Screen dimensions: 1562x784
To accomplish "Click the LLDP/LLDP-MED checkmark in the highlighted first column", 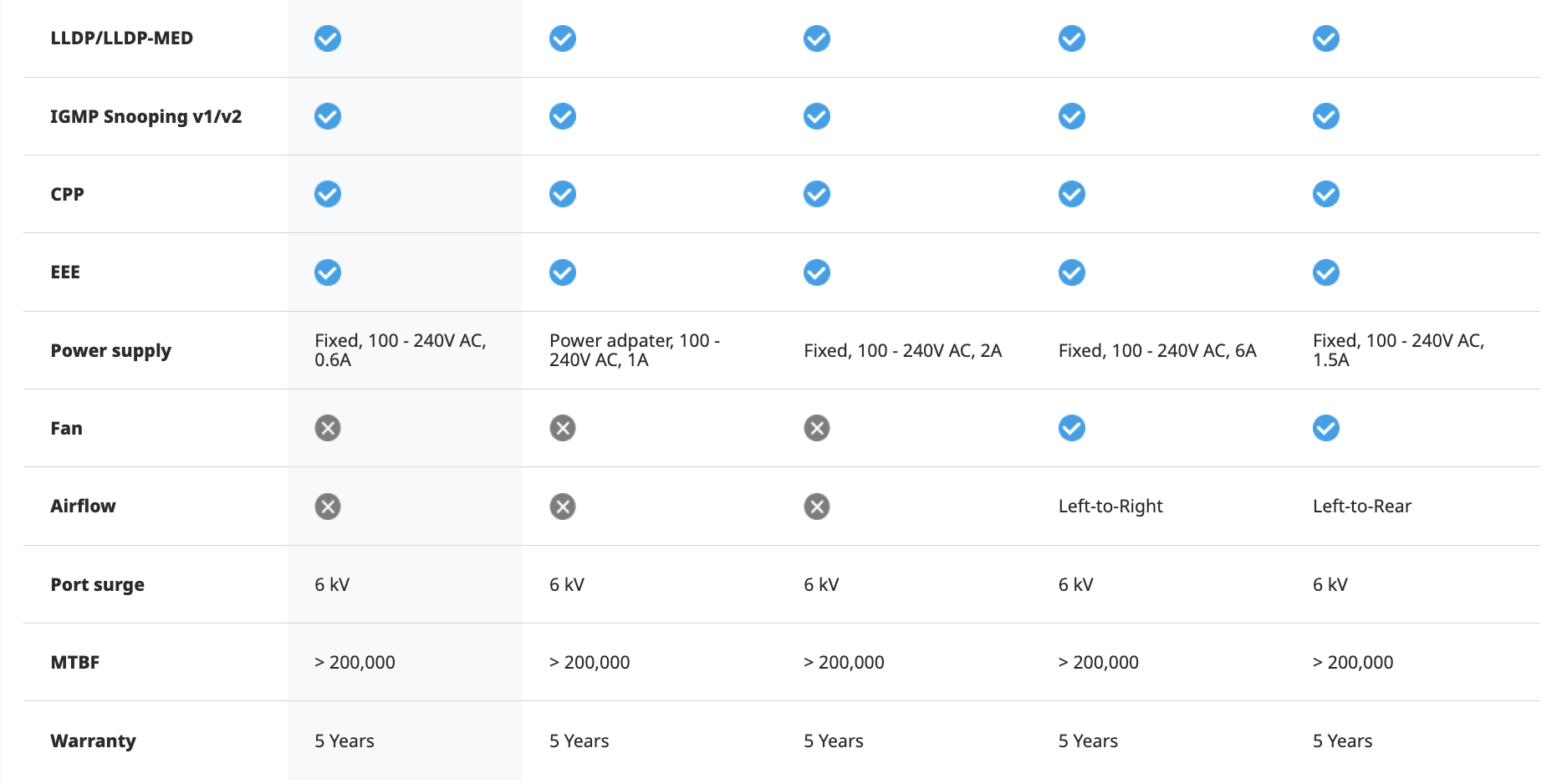I will pyautogui.click(x=327, y=38).
